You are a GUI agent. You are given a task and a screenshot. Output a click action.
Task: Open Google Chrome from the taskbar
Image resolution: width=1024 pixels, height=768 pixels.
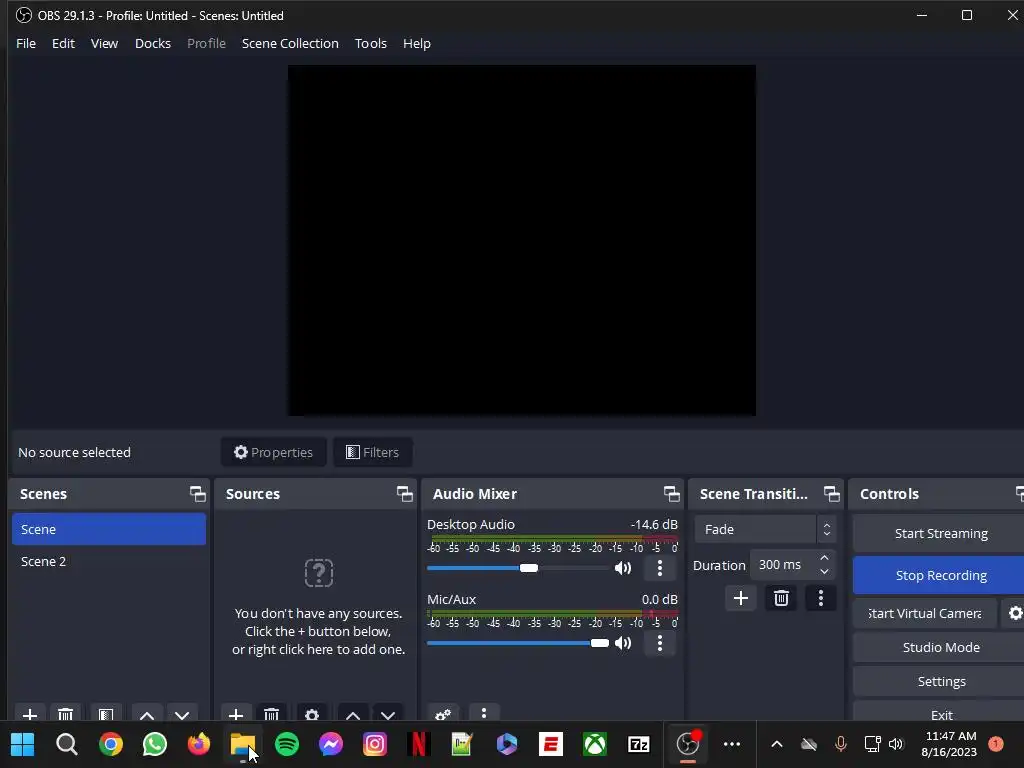pos(110,744)
